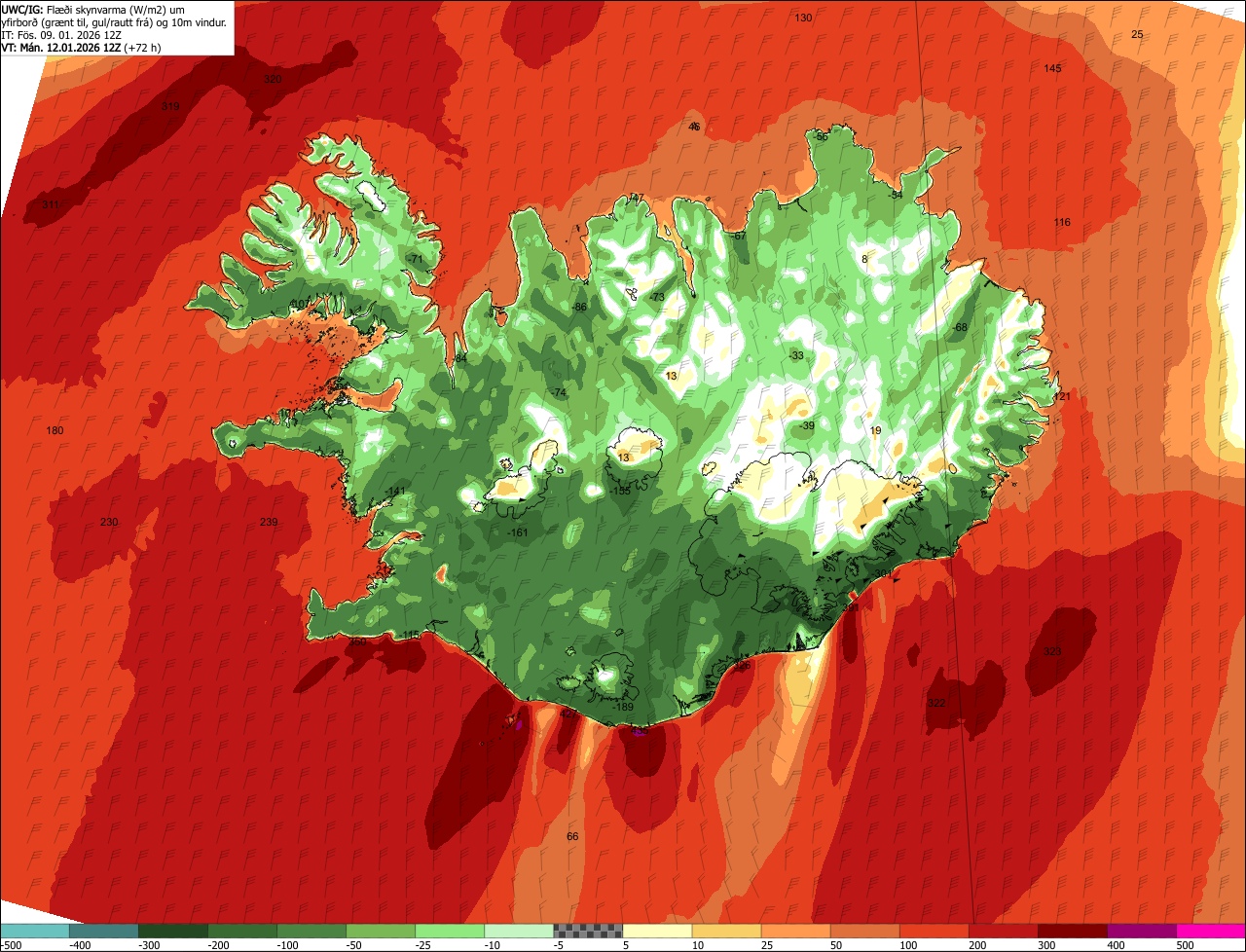Click the checkered -5 to 5 legend swatch

point(588,931)
